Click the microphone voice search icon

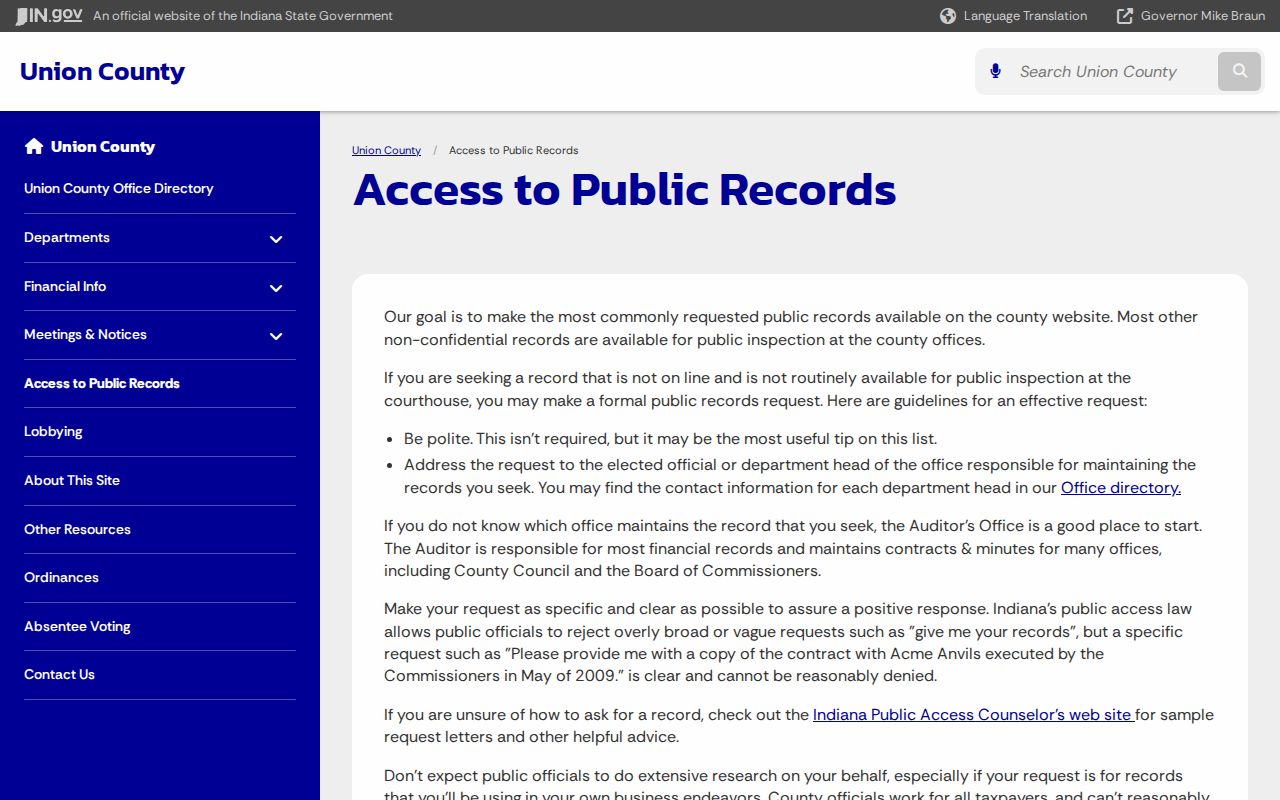[995, 71]
